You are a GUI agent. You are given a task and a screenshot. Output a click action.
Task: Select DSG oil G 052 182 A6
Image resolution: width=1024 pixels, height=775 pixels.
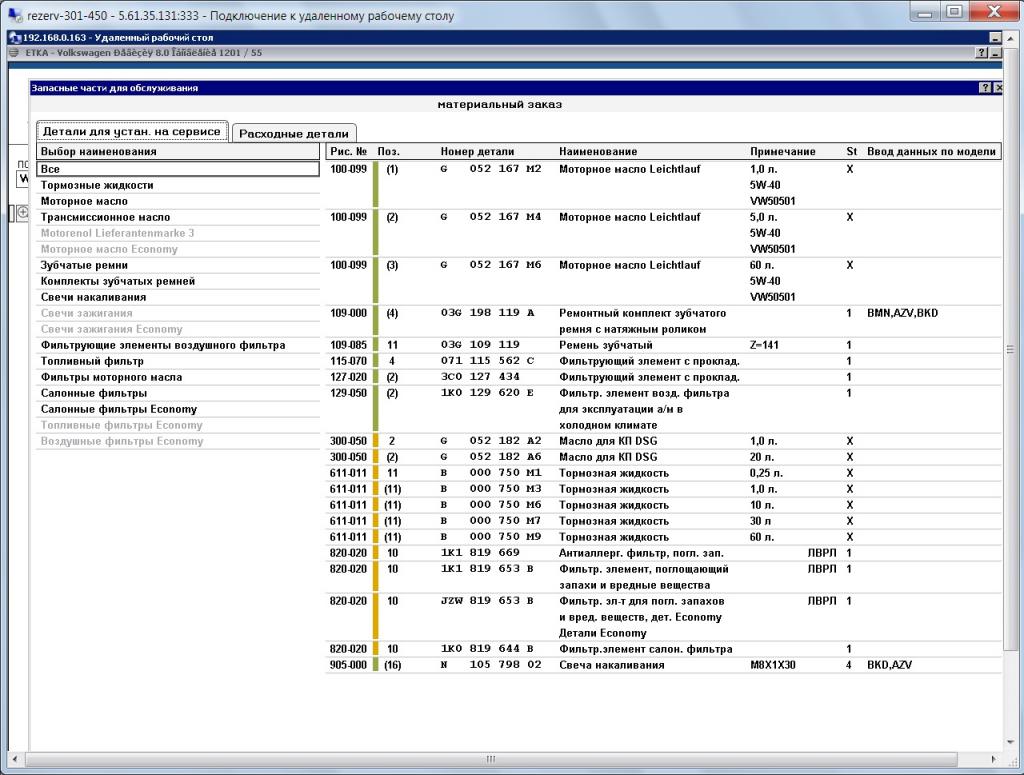pos(663,457)
